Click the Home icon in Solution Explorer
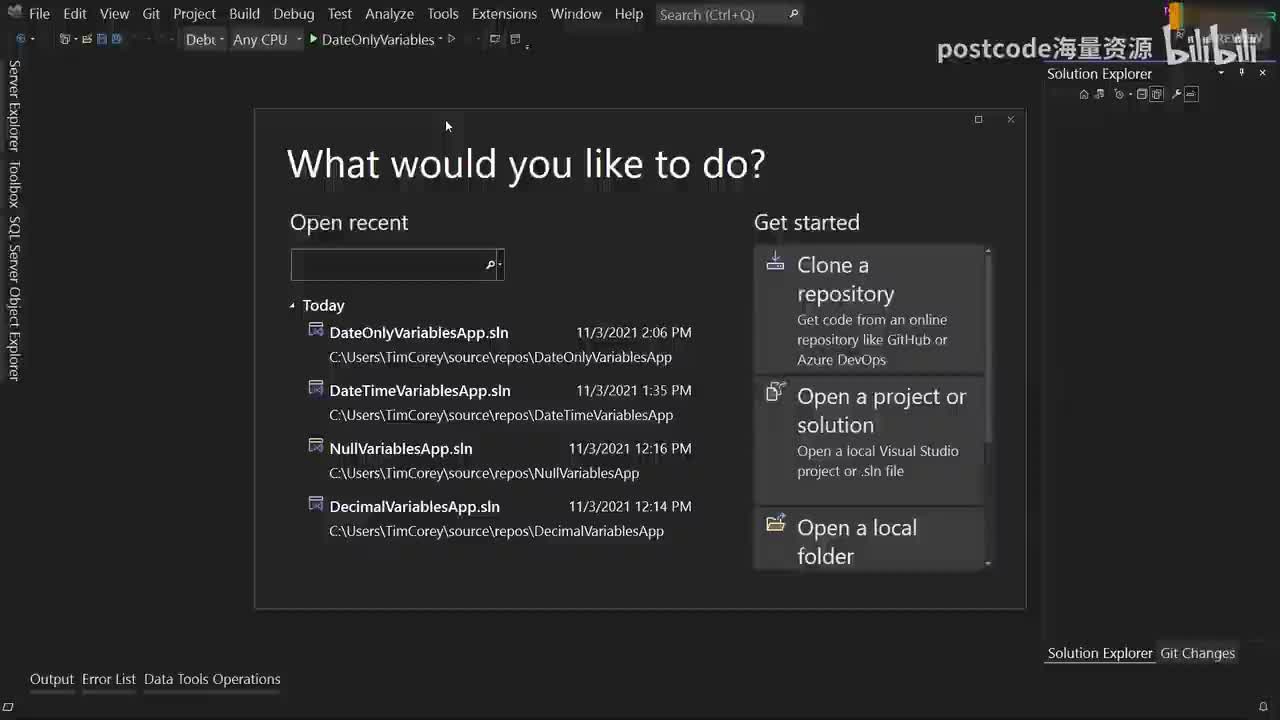The height and width of the screenshot is (720, 1280). 1084,94
